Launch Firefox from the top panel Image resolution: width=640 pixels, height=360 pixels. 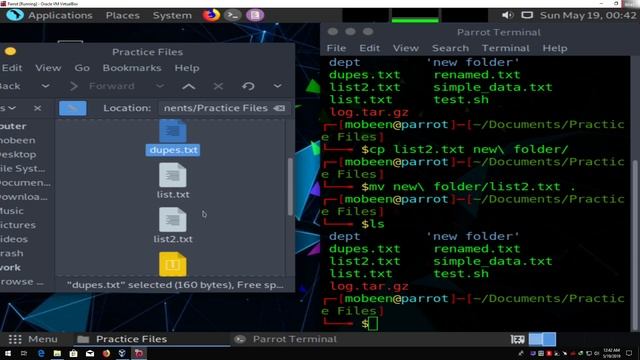pyautogui.click(x=211, y=15)
